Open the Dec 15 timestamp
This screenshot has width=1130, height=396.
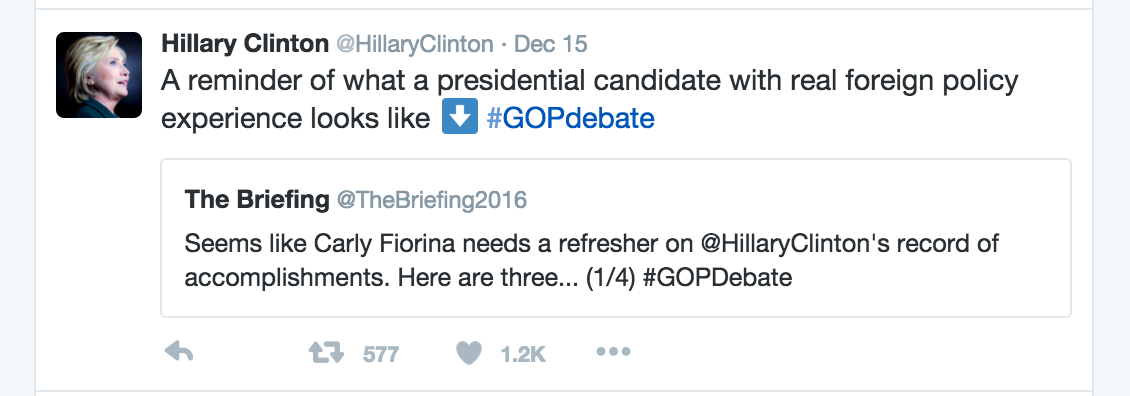pyautogui.click(x=551, y=45)
